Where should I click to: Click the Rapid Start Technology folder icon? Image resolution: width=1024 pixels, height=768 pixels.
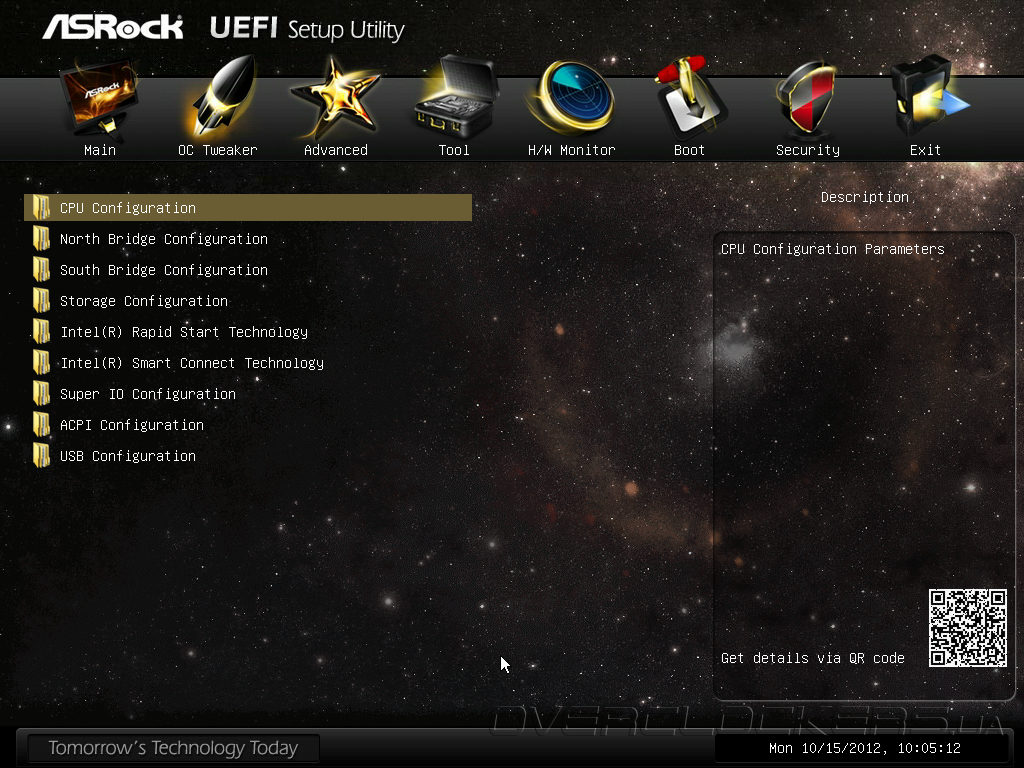tap(41, 332)
